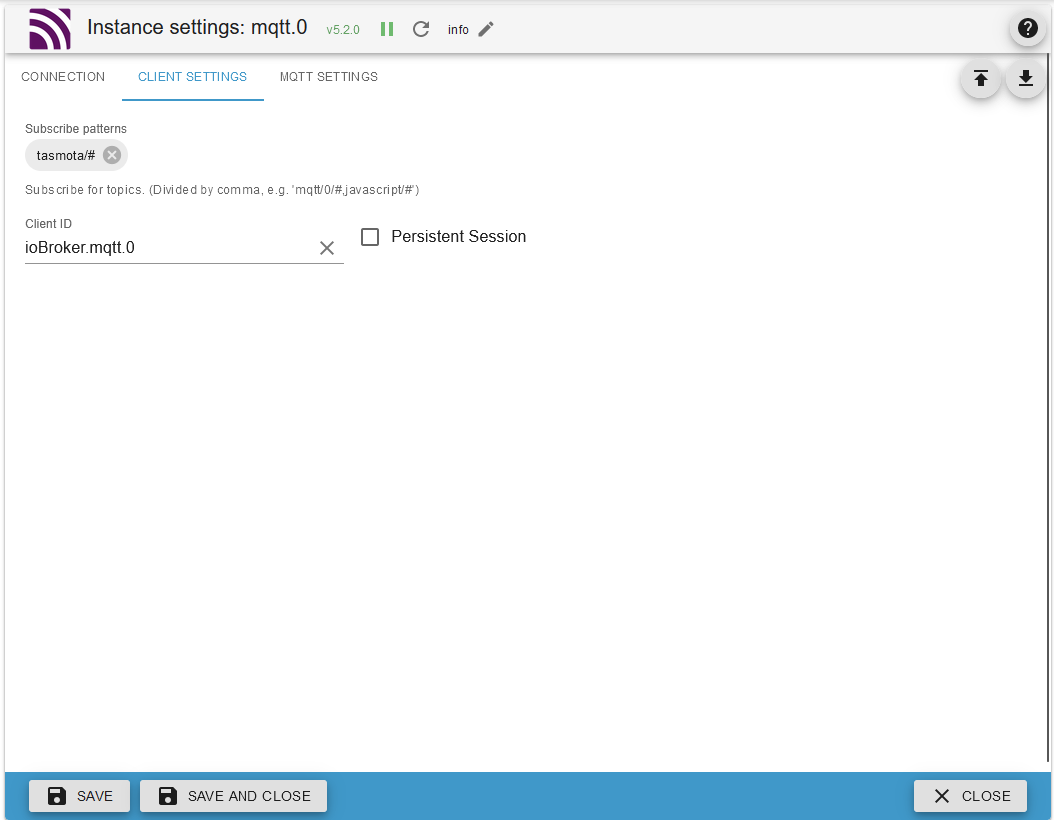This screenshot has height=820, width=1054.
Task: Click the MQTT adapter logo
Action: point(50,29)
